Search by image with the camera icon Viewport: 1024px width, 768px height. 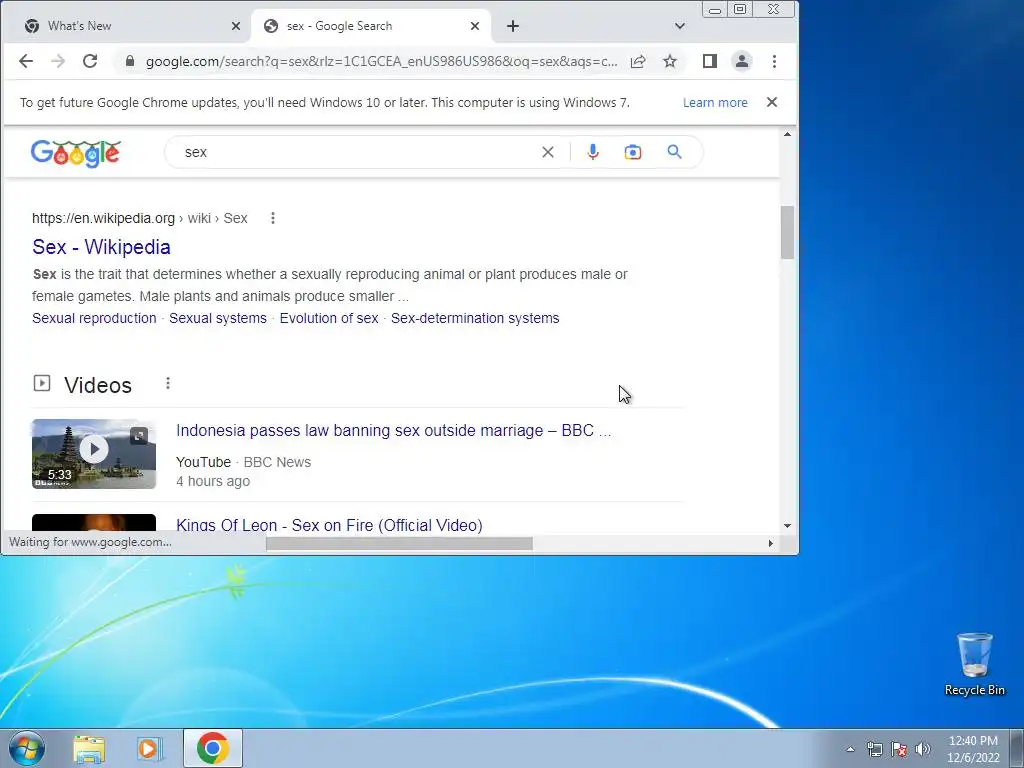coord(633,152)
